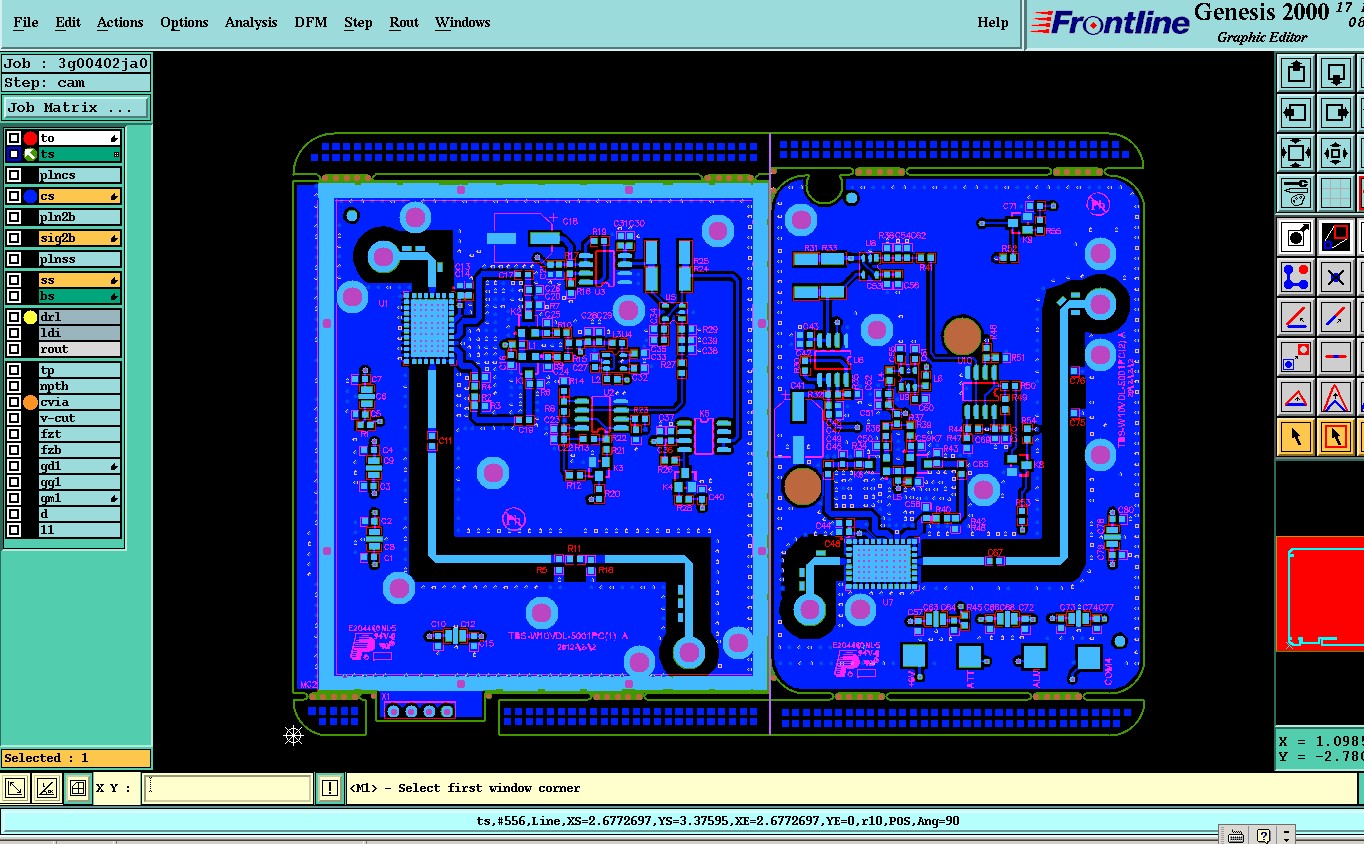Toggle the checkbox for layer drl

click(x=14, y=317)
